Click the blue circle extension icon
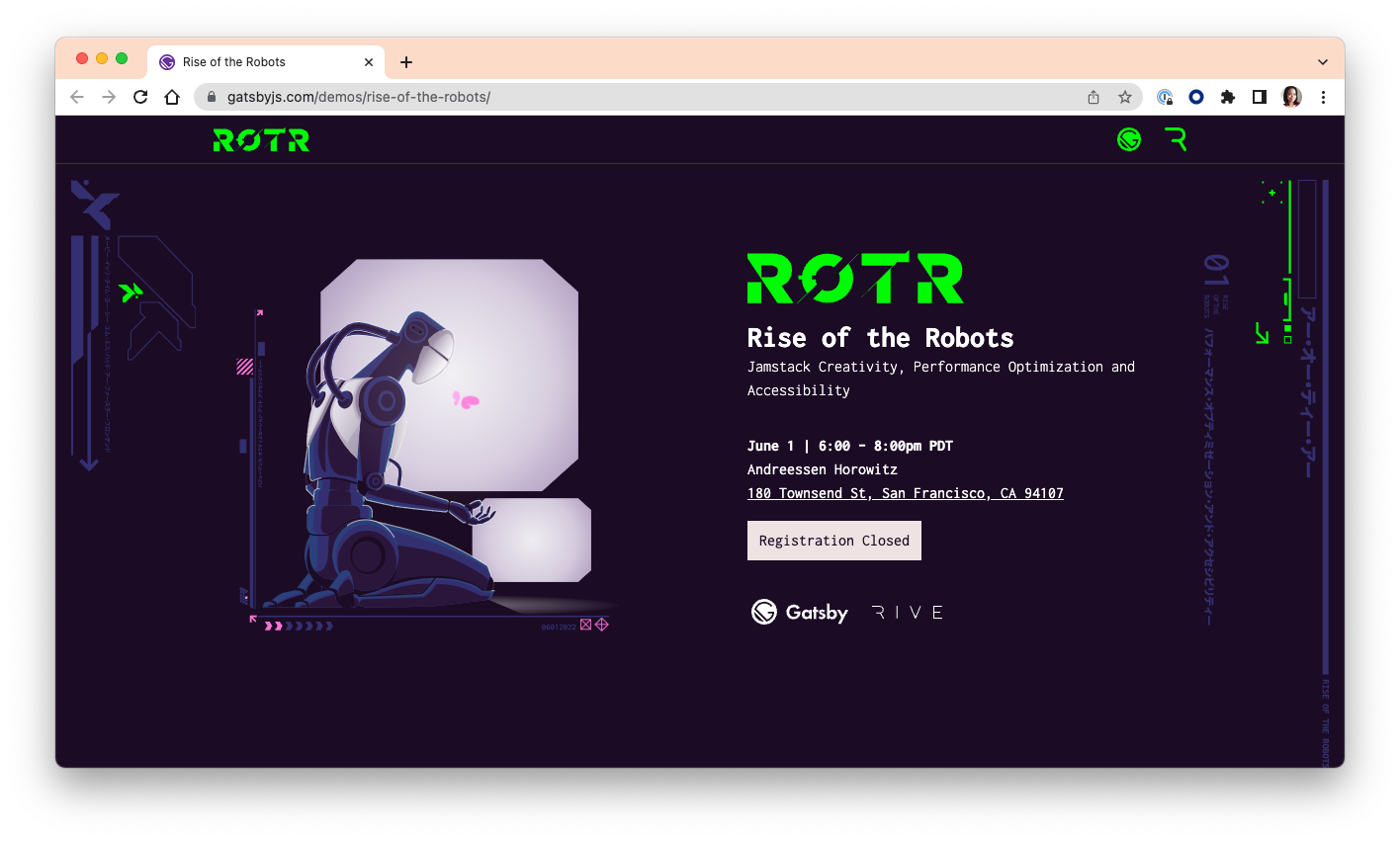The width and height of the screenshot is (1400, 841). (1196, 97)
